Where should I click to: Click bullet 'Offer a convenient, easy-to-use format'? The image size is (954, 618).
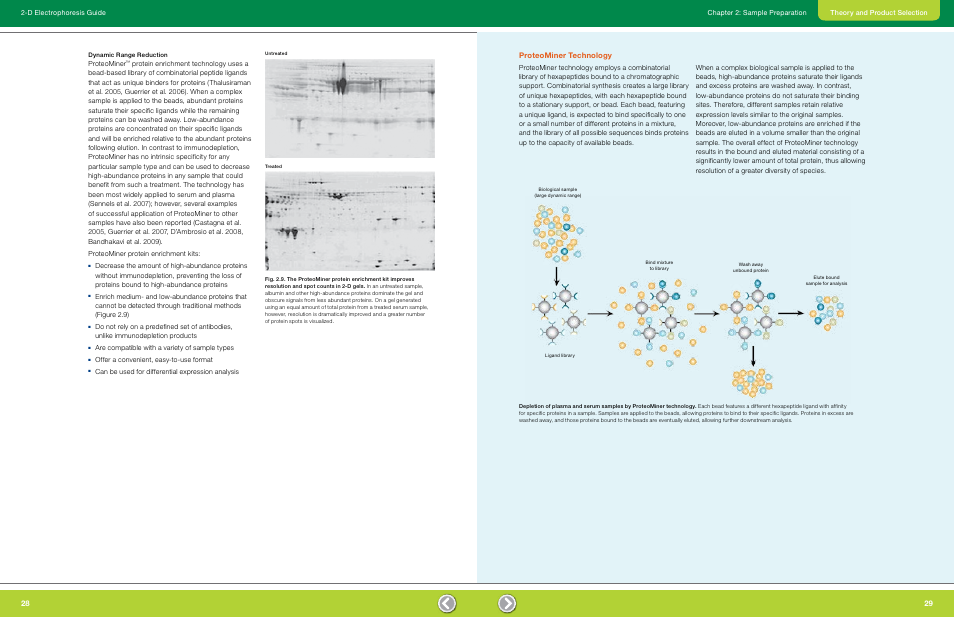153,359
